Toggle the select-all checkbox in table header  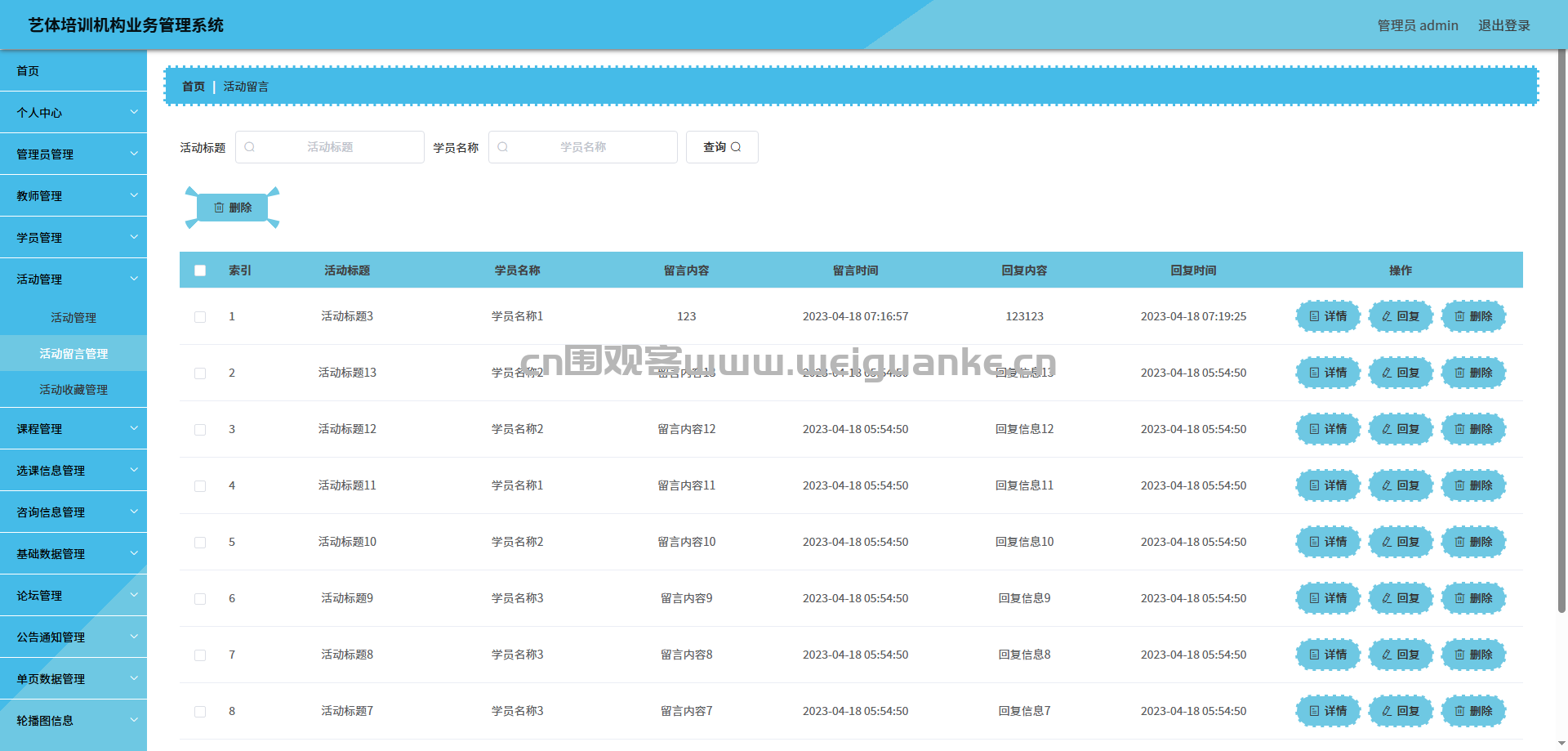(200, 270)
